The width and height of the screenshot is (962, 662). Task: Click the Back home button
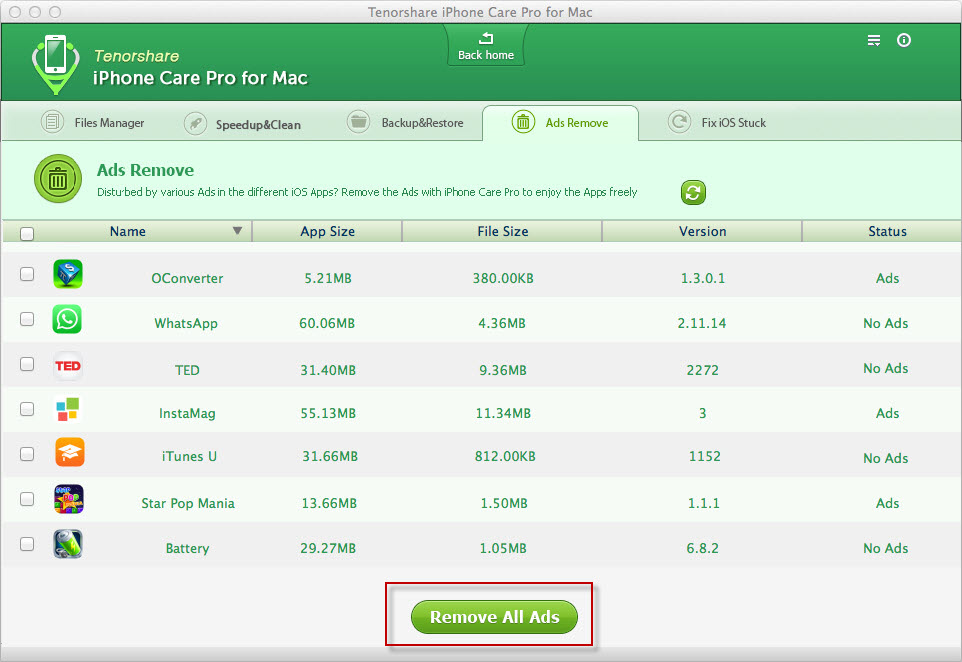[x=486, y=47]
